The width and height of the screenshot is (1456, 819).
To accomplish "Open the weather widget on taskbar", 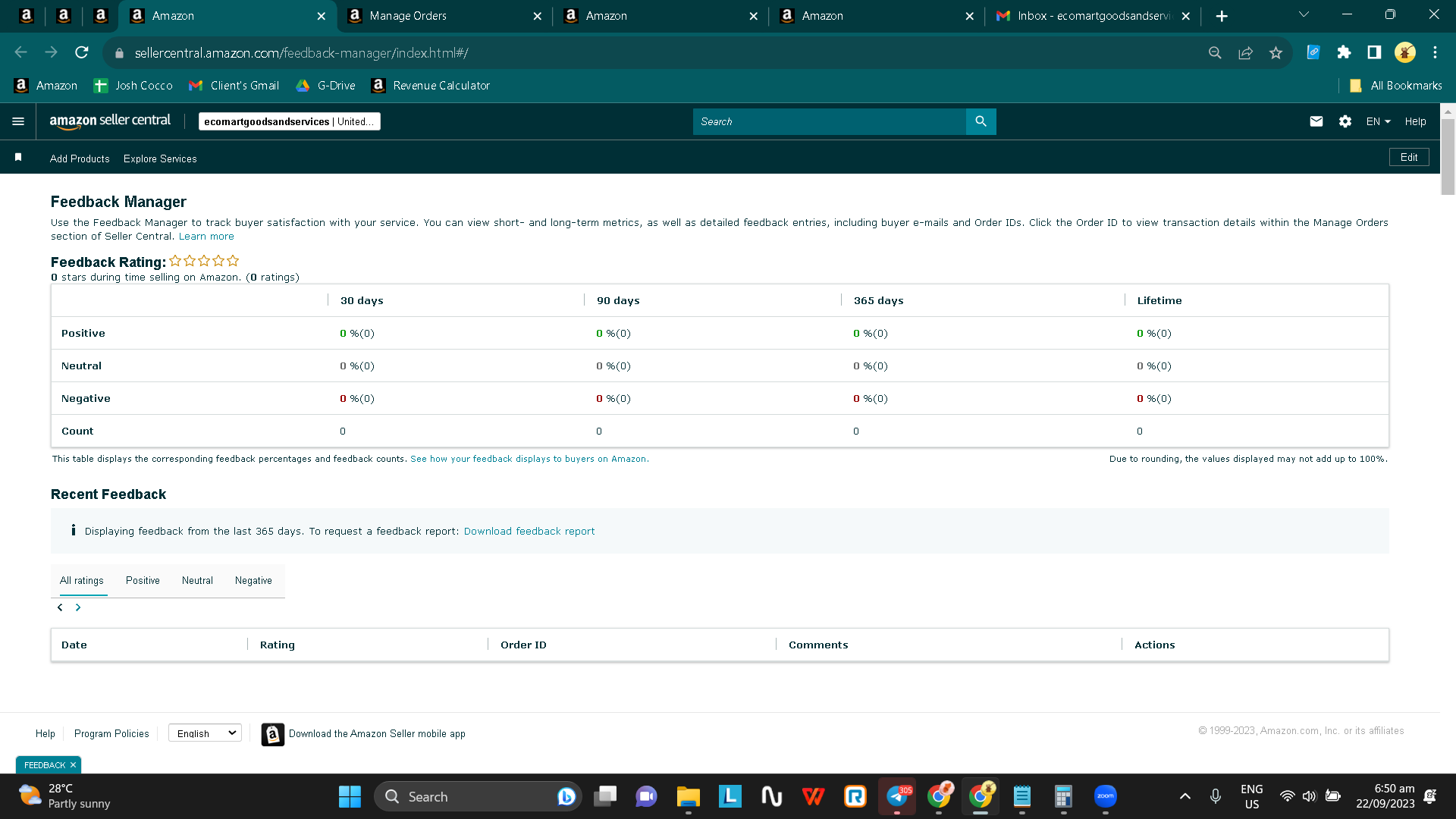I will tap(64, 796).
